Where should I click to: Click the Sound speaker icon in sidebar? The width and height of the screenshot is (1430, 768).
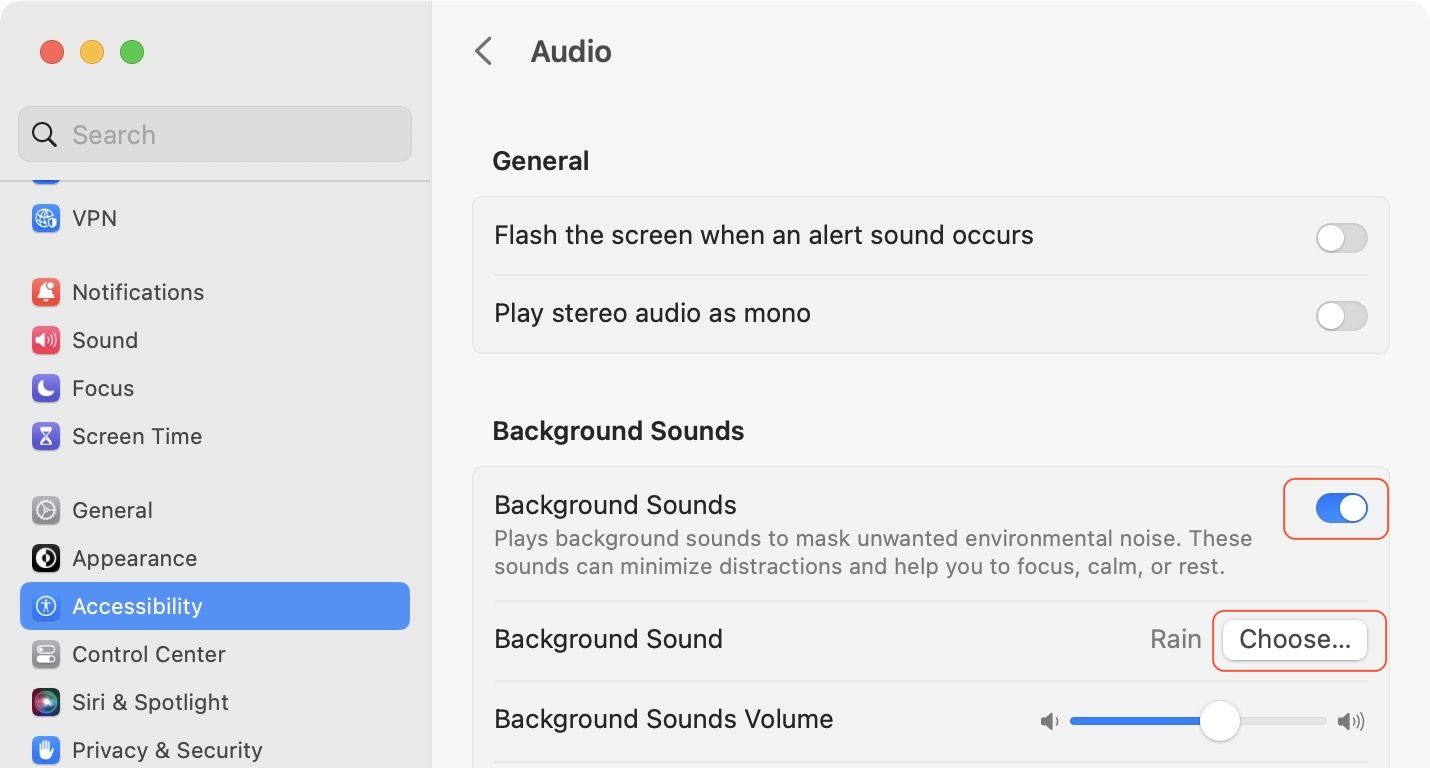pyautogui.click(x=46, y=340)
